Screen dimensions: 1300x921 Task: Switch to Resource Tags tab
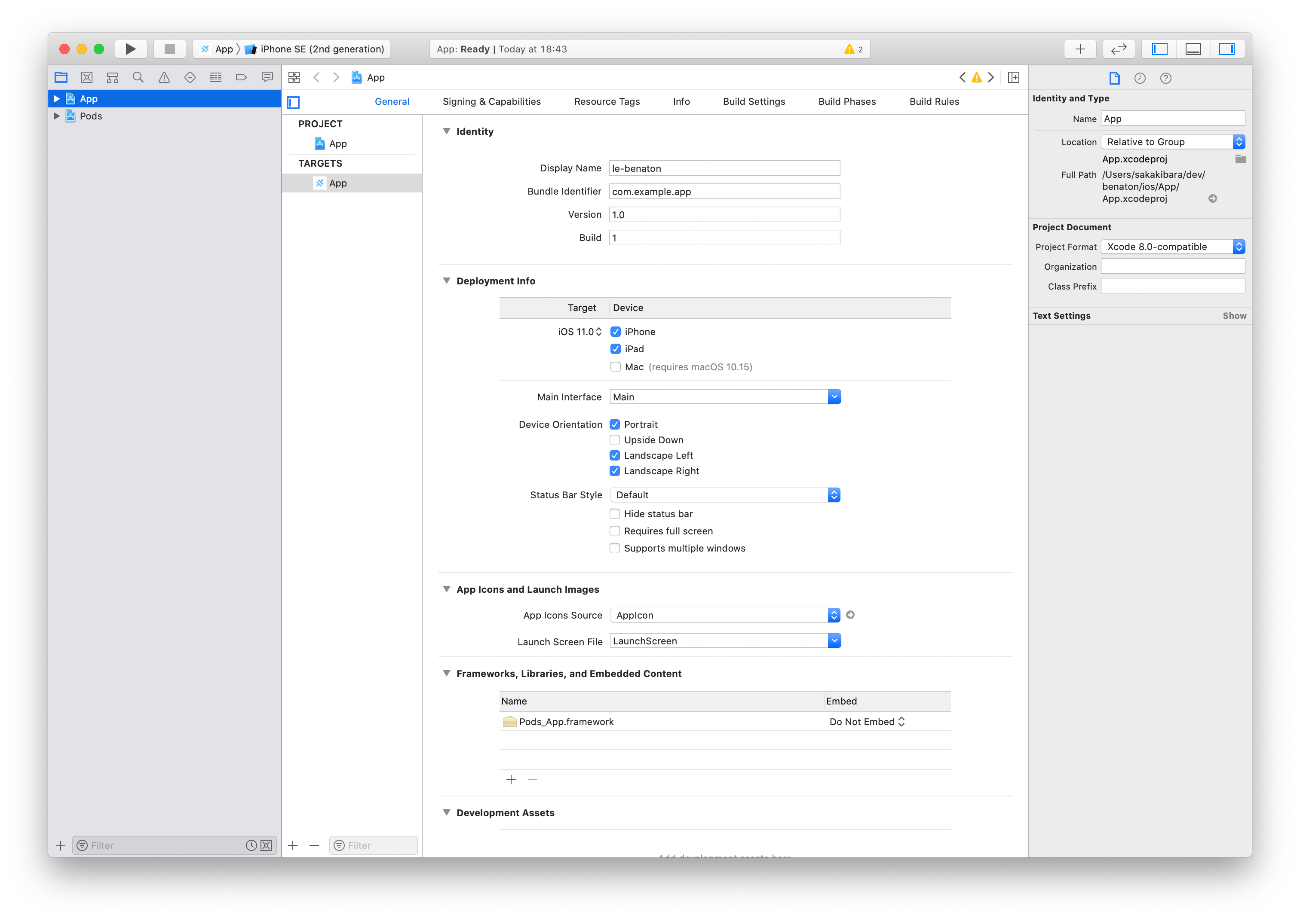(607, 102)
